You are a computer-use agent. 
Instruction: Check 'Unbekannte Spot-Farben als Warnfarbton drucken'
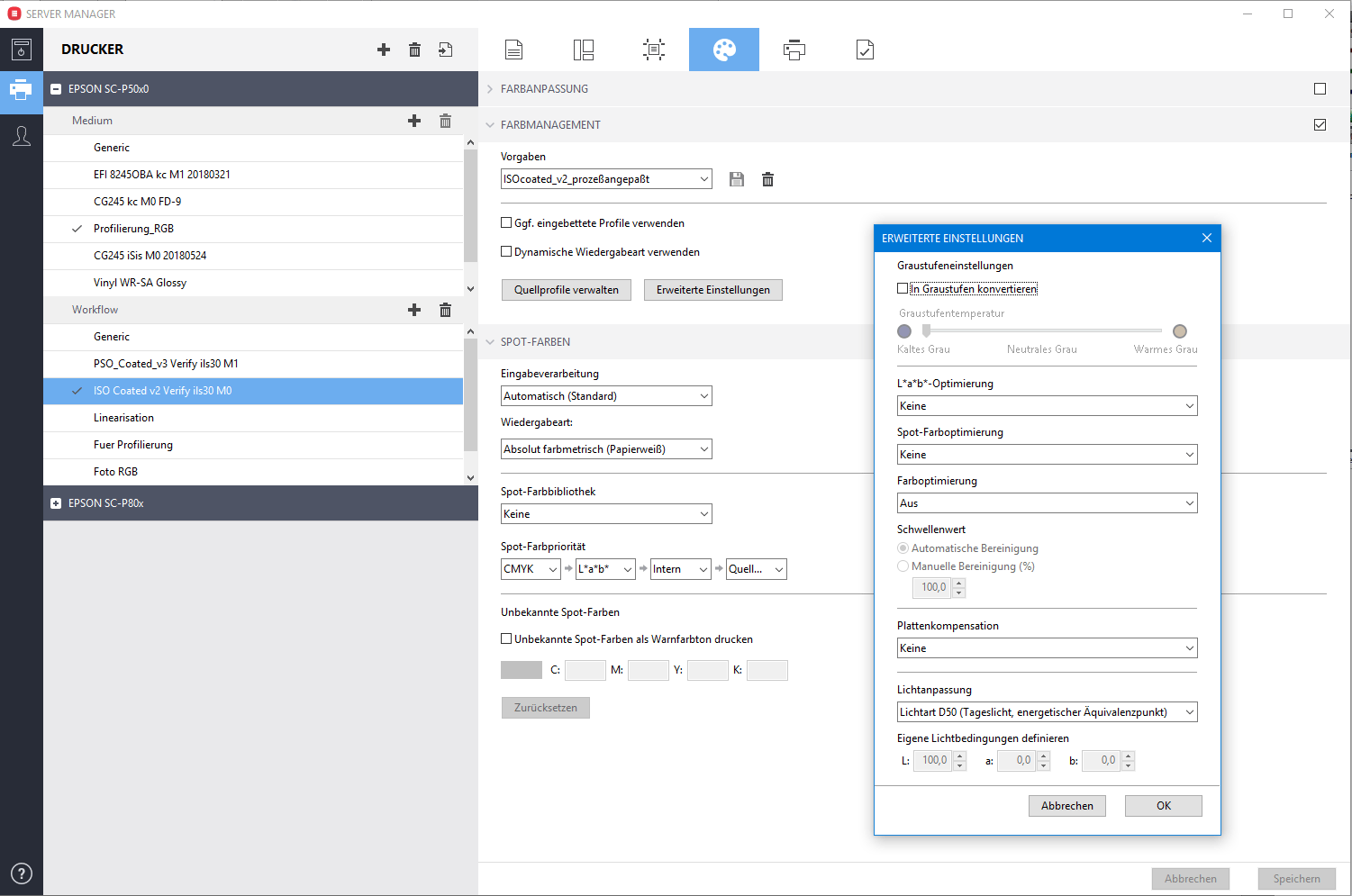506,639
